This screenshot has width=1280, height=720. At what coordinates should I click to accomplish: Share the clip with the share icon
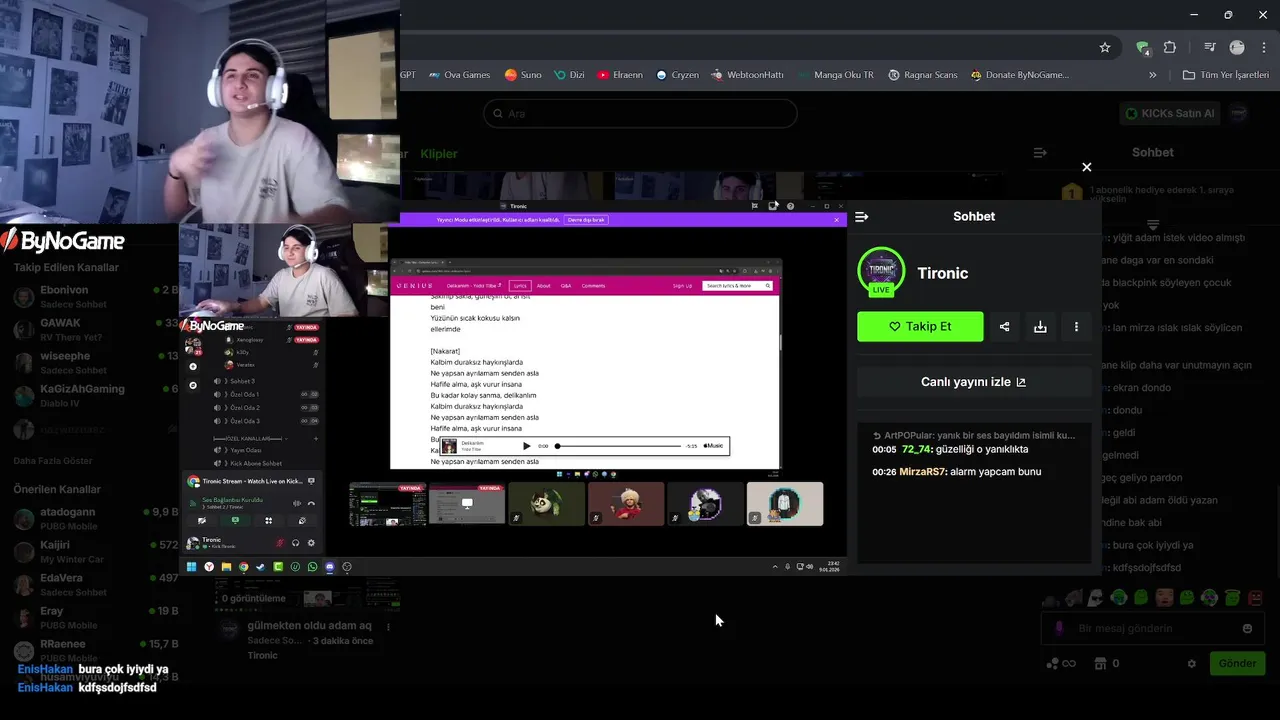coord(1004,326)
